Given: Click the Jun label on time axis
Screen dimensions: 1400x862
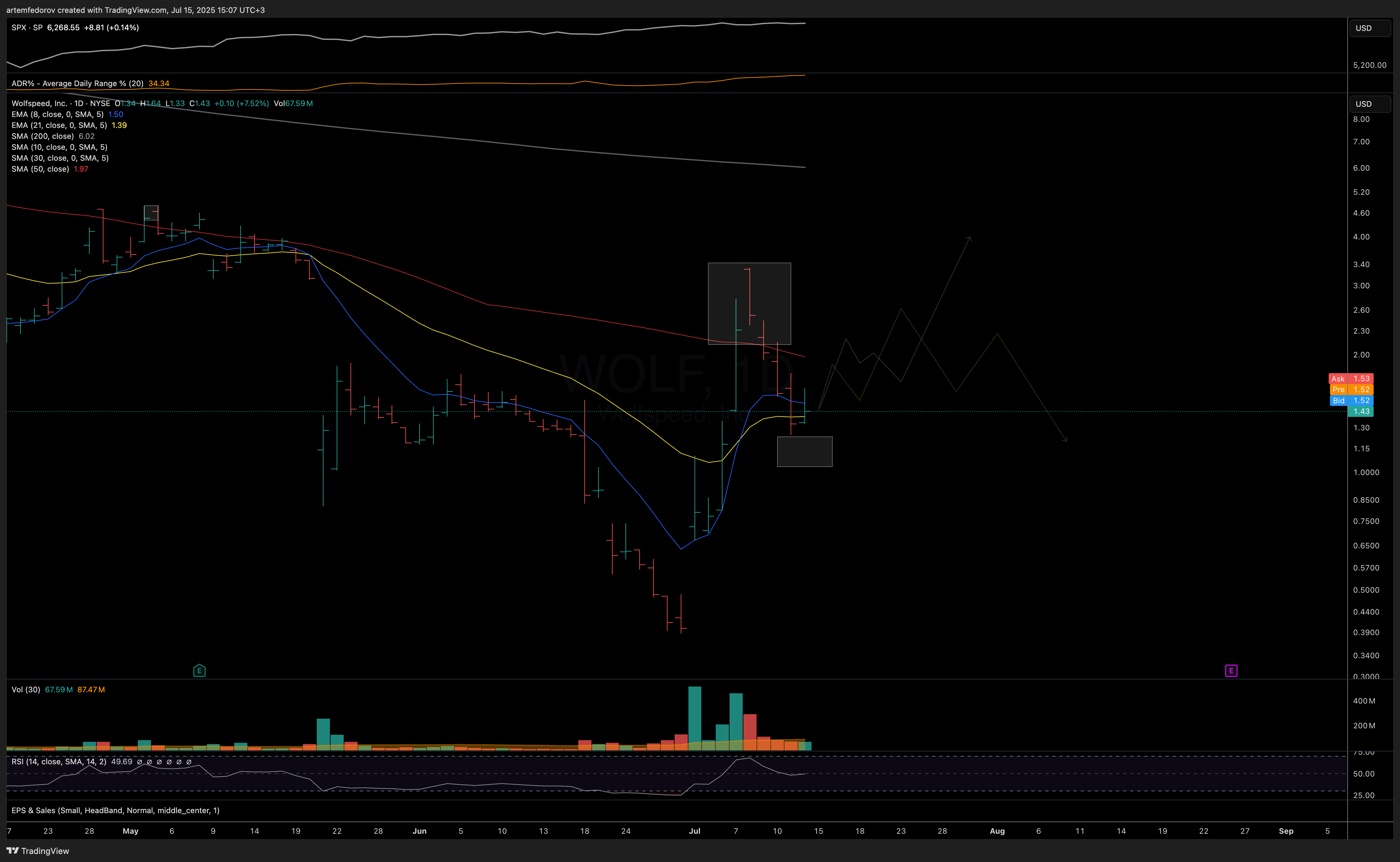Looking at the screenshot, I should (419, 831).
